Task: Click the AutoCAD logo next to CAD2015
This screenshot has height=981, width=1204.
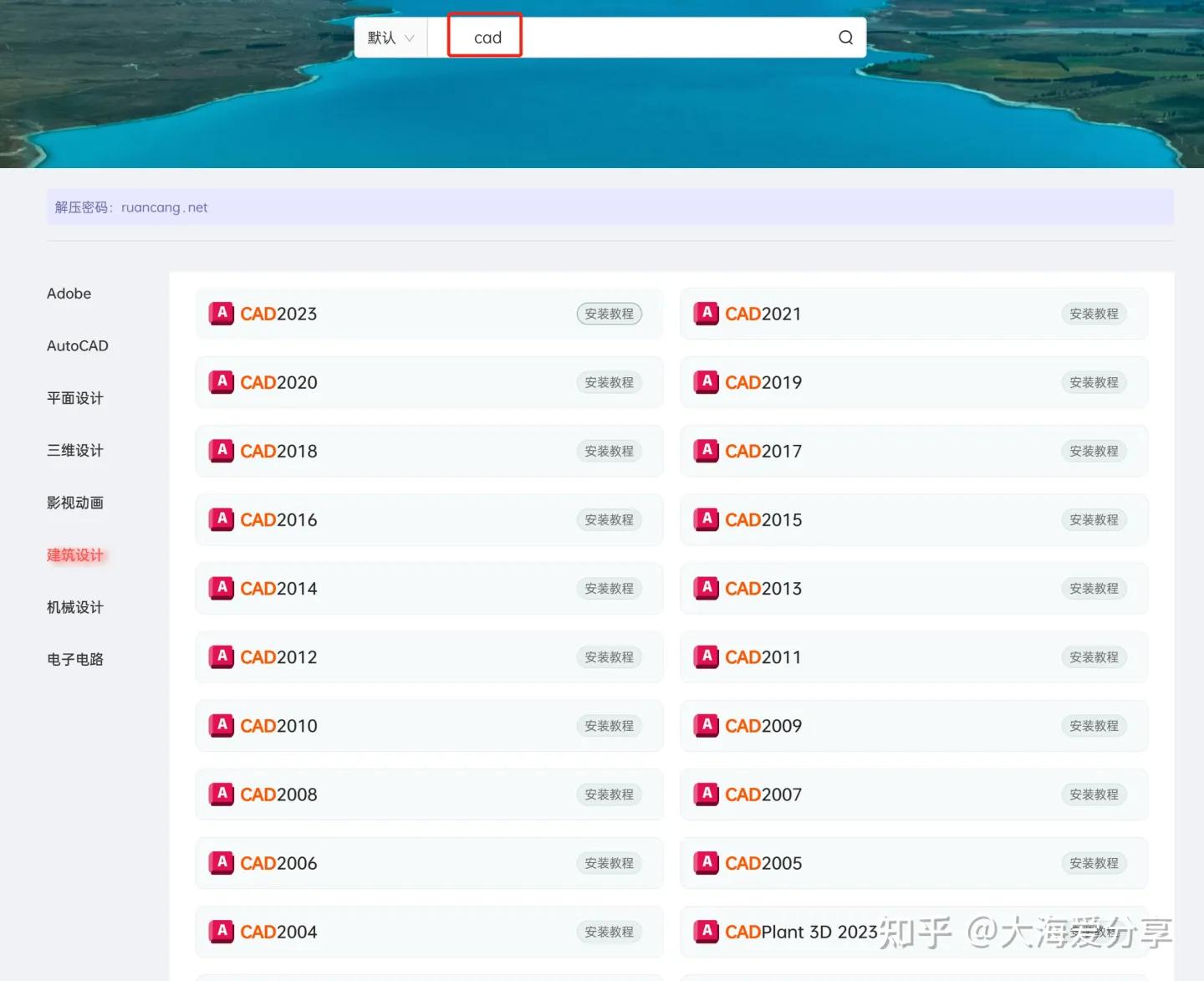Action: [x=707, y=519]
